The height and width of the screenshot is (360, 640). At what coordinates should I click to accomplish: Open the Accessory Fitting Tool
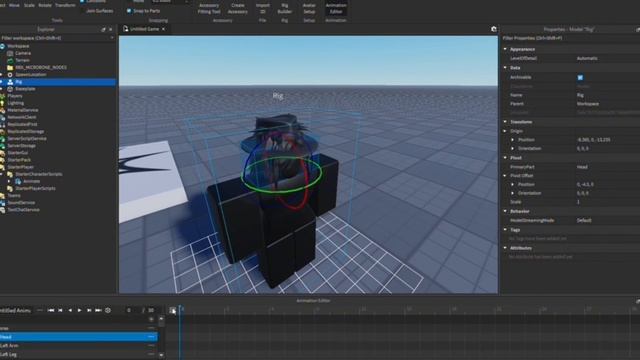(209, 8)
